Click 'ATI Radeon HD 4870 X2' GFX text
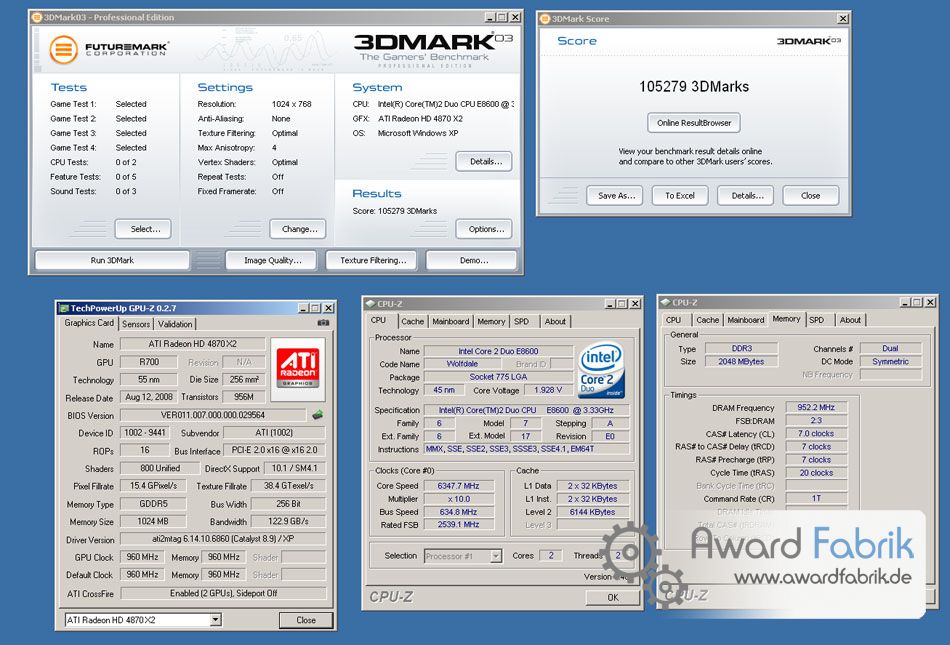This screenshot has width=950, height=645. (420, 119)
